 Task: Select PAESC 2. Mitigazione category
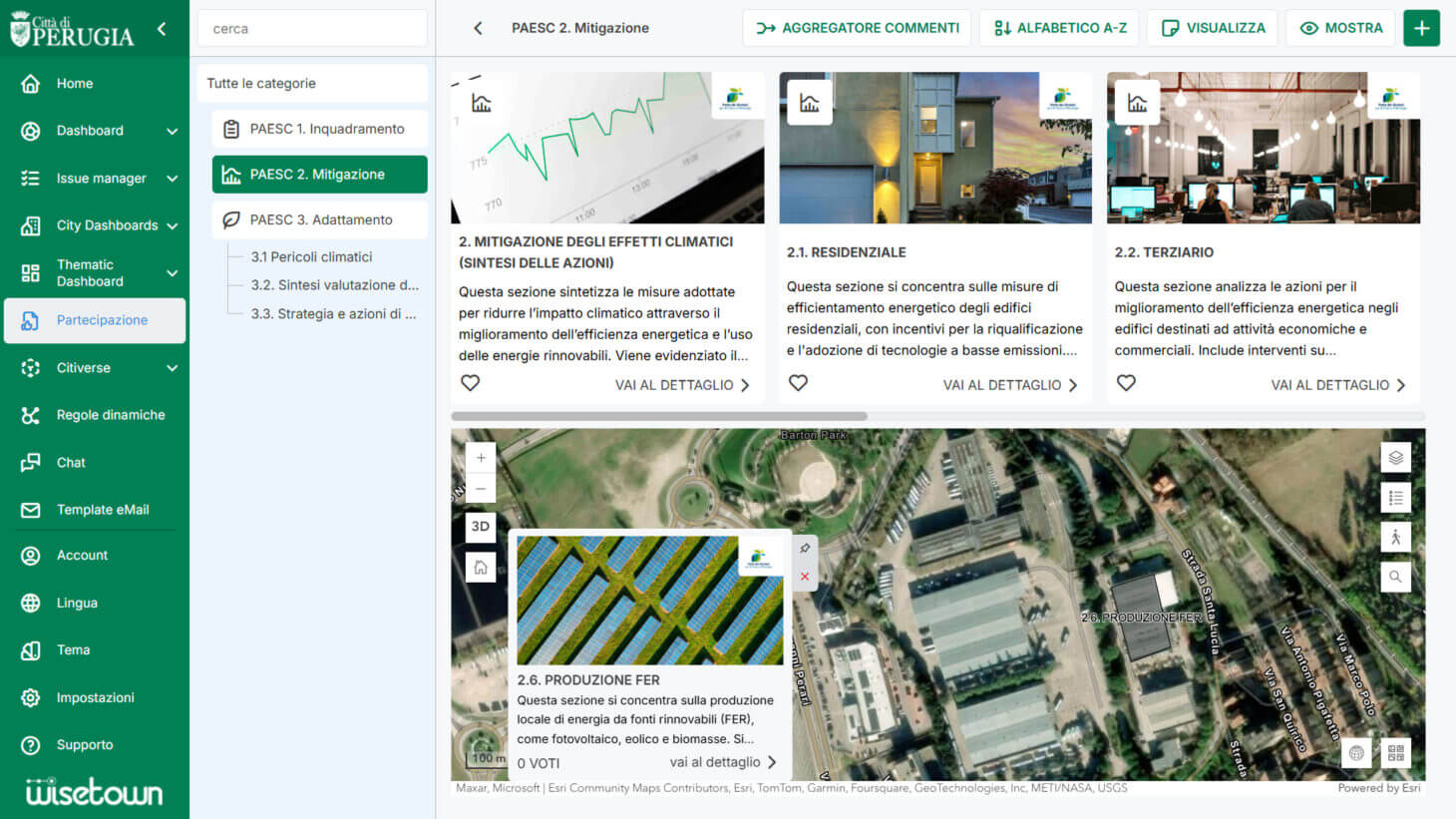click(319, 175)
